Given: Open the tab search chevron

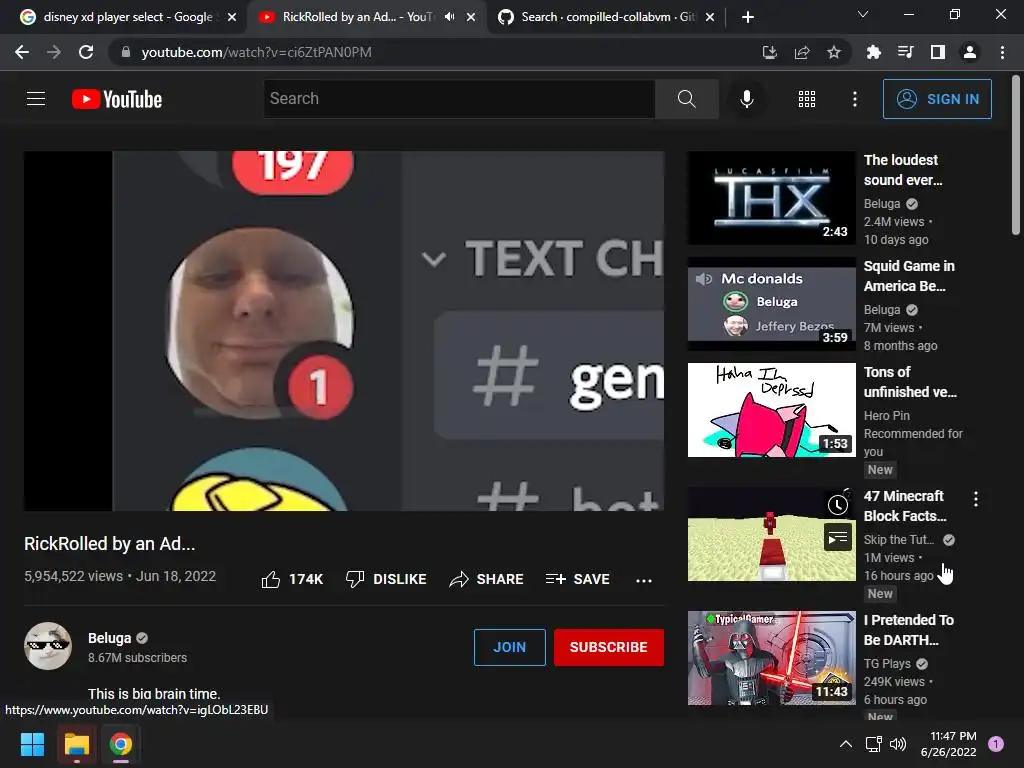Looking at the screenshot, I should pos(863,14).
